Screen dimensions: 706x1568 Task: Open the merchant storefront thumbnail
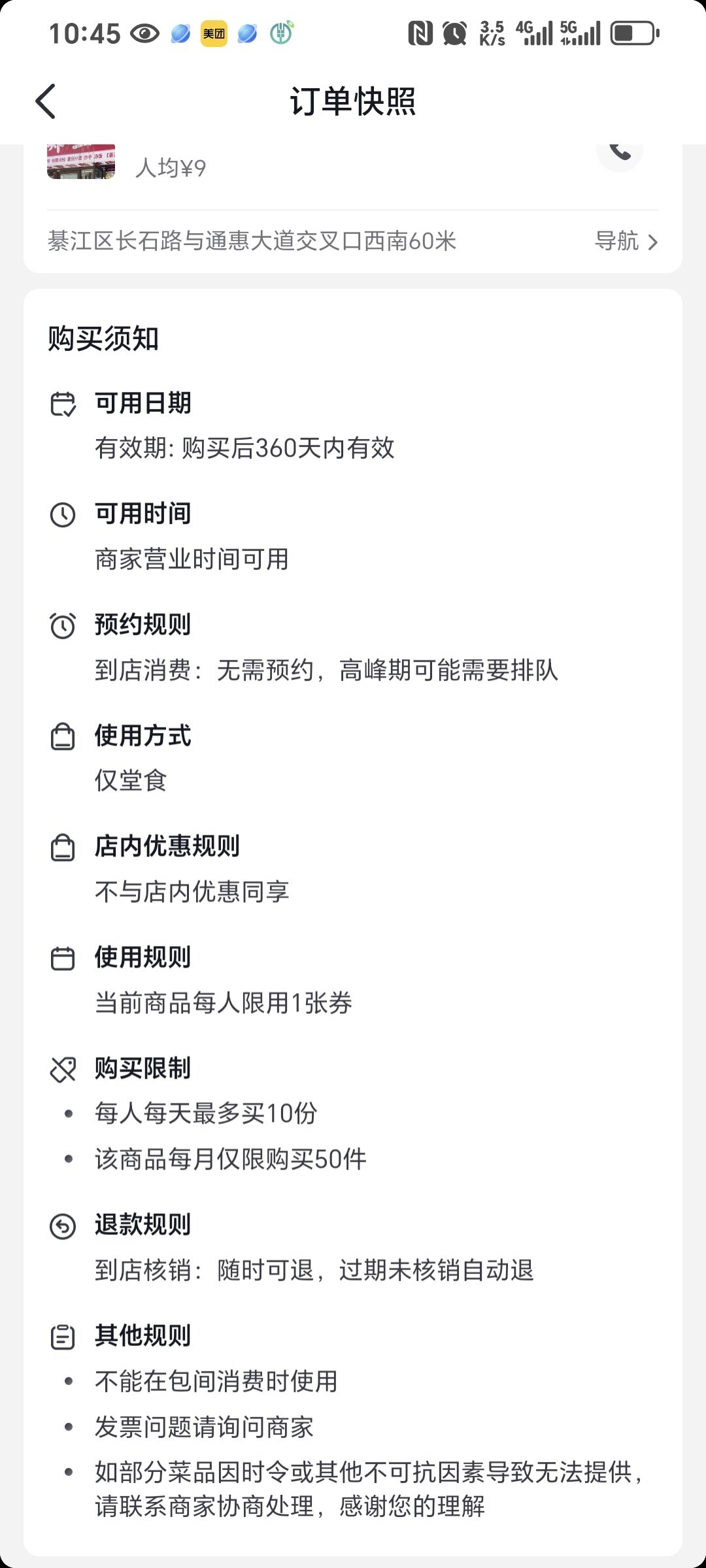[x=81, y=161]
